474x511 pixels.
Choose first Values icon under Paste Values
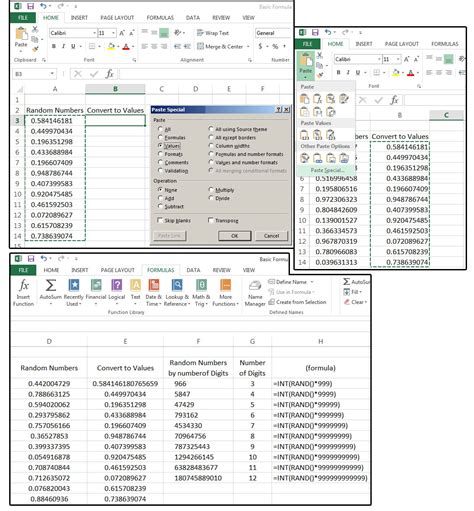(x=304, y=135)
